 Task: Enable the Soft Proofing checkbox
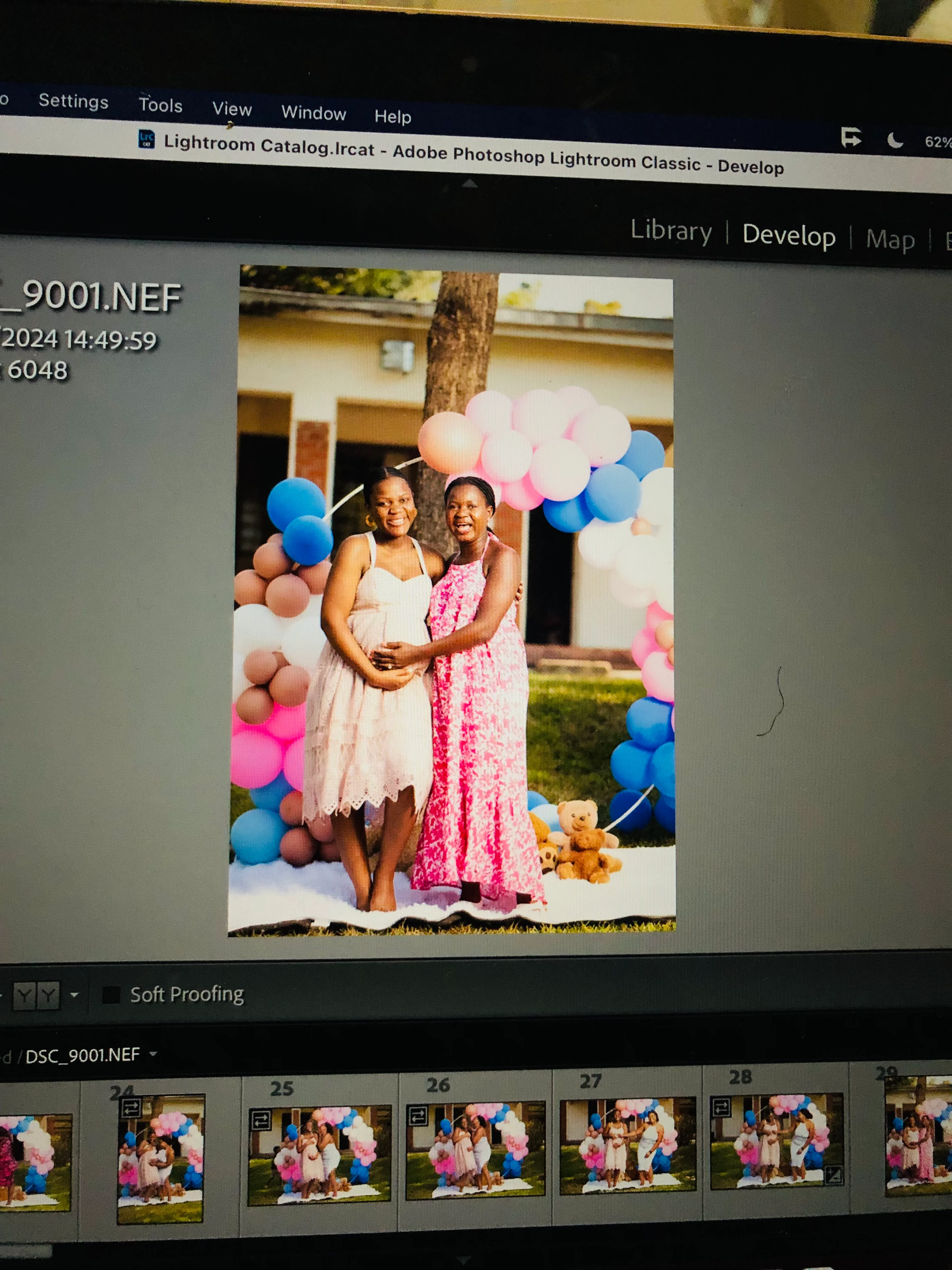pos(111,995)
